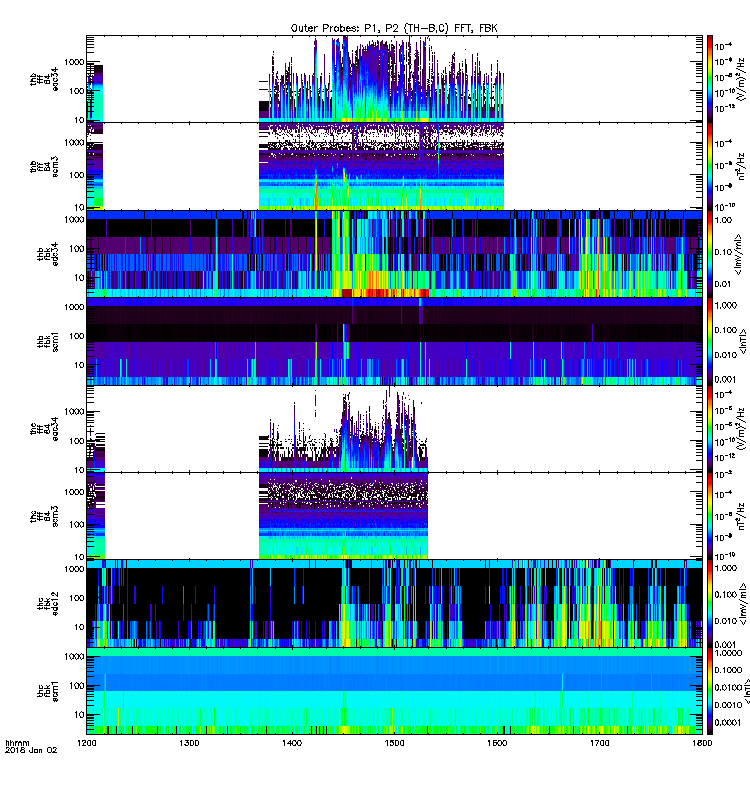The height and width of the screenshot is (800, 750).
Task: Click the 'hhmm' time format label
Action: click(x=17, y=743)
